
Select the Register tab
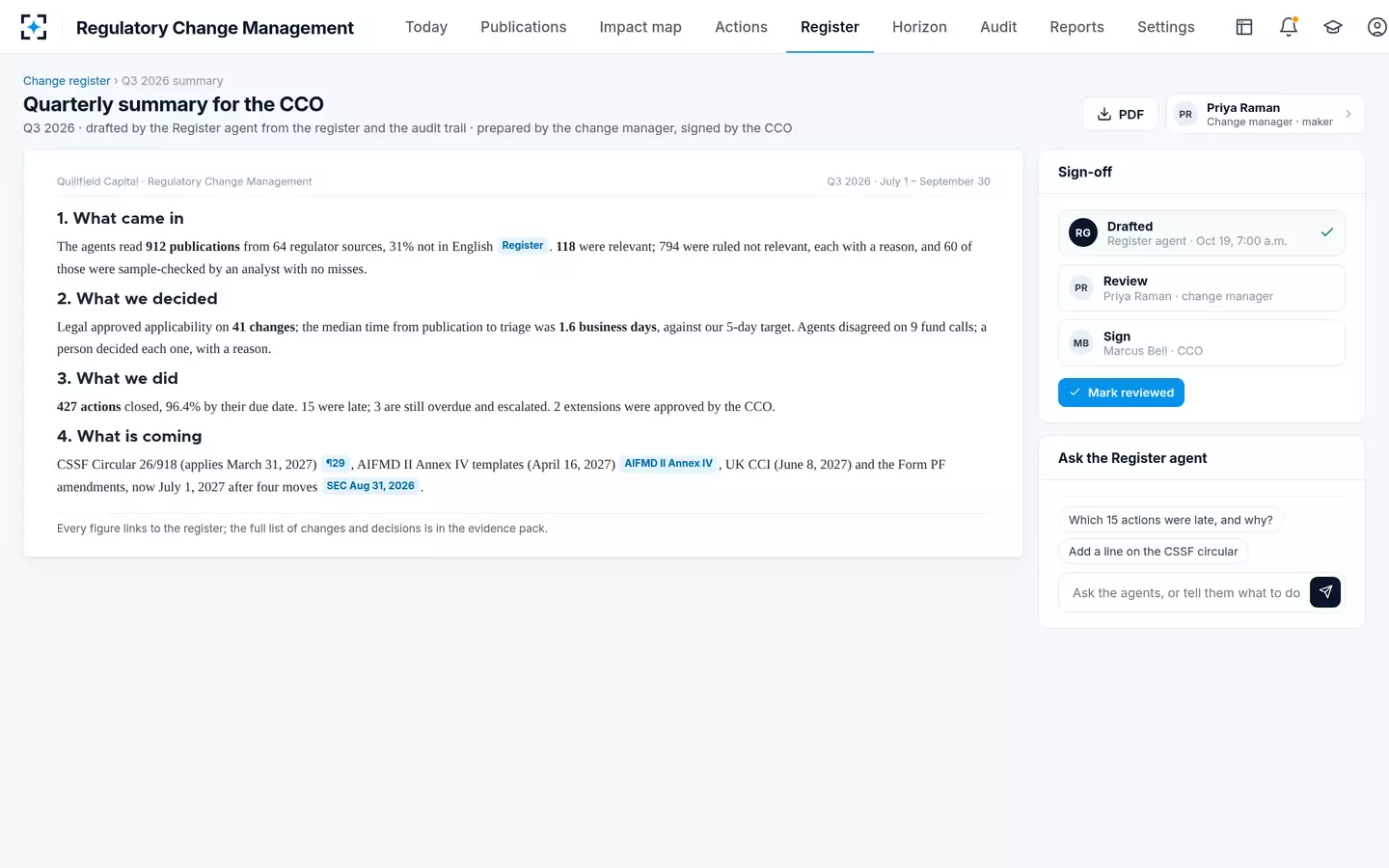[830, 27]
